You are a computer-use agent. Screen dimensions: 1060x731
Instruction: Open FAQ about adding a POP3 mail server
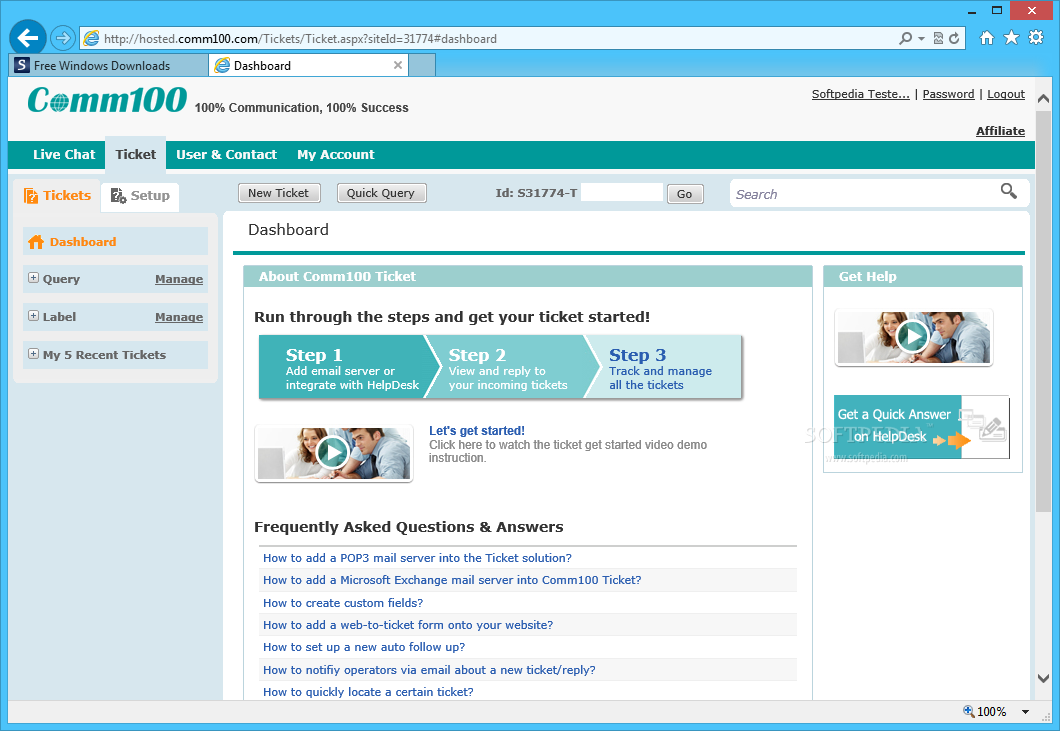coord(417,558)
